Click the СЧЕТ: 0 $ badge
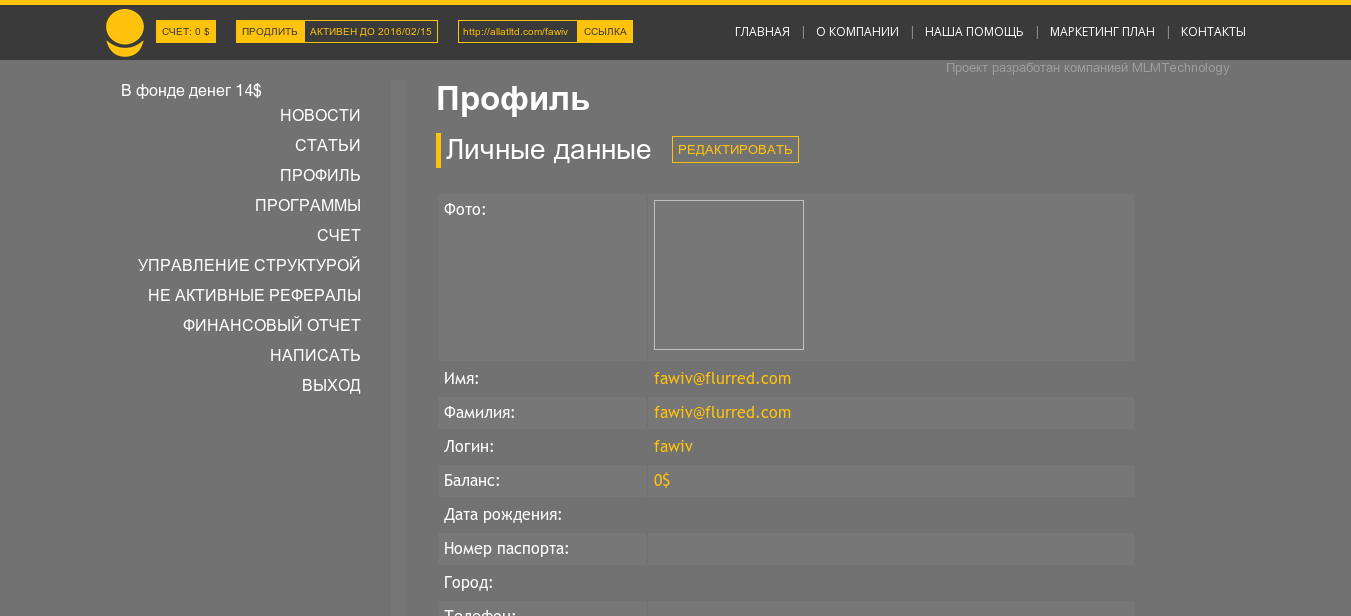The image size is (1351, 616). coord(186,32)
